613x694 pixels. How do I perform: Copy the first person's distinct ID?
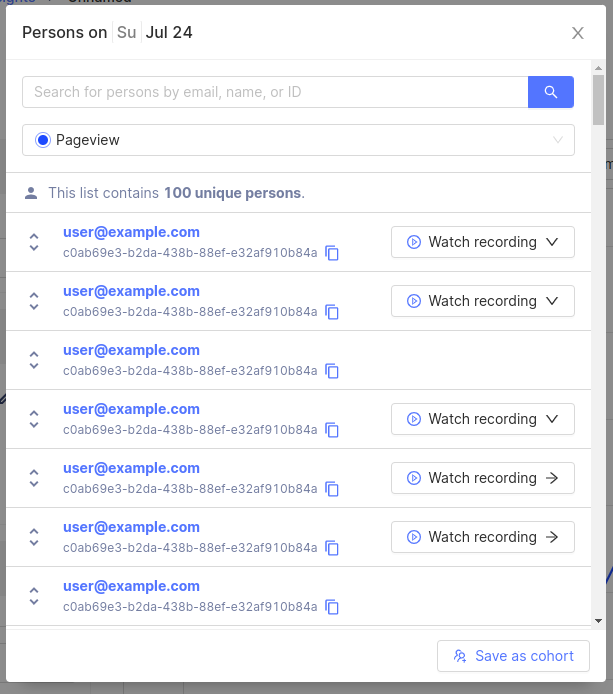coord(333,254)
